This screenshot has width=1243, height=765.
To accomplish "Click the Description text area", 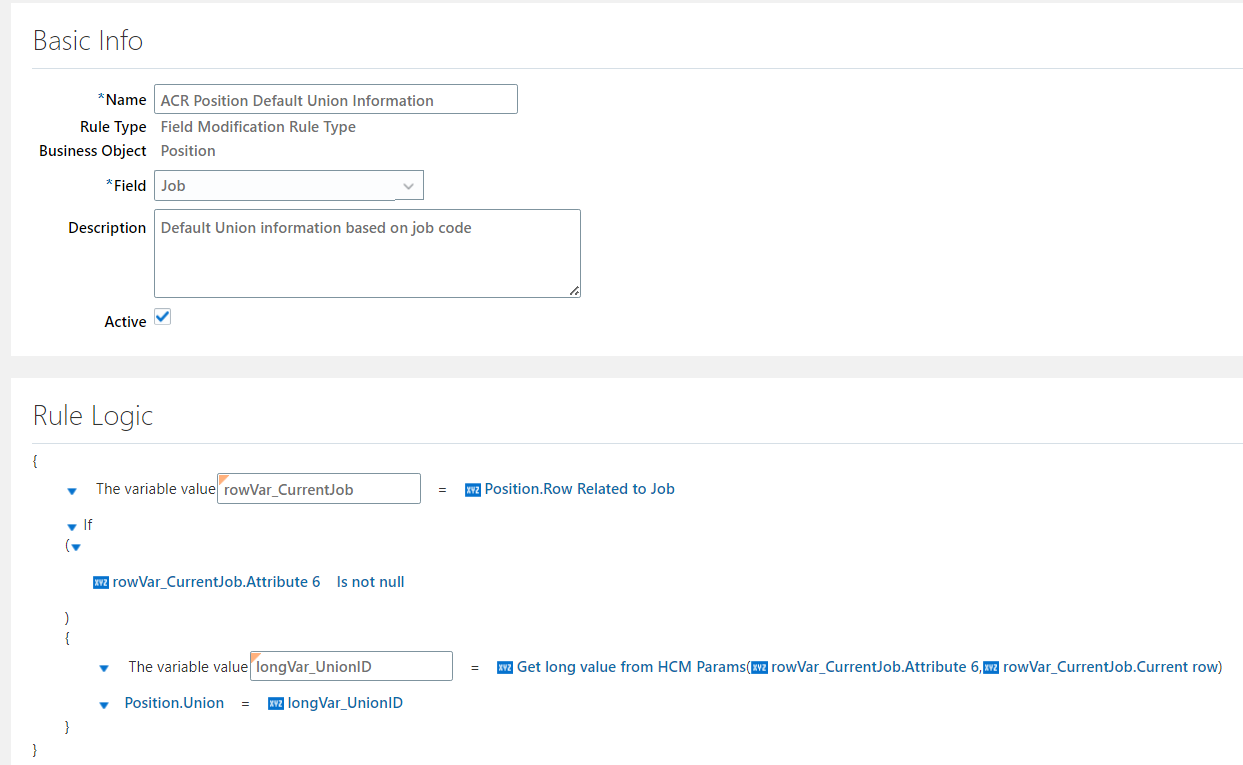I will 366,252.
